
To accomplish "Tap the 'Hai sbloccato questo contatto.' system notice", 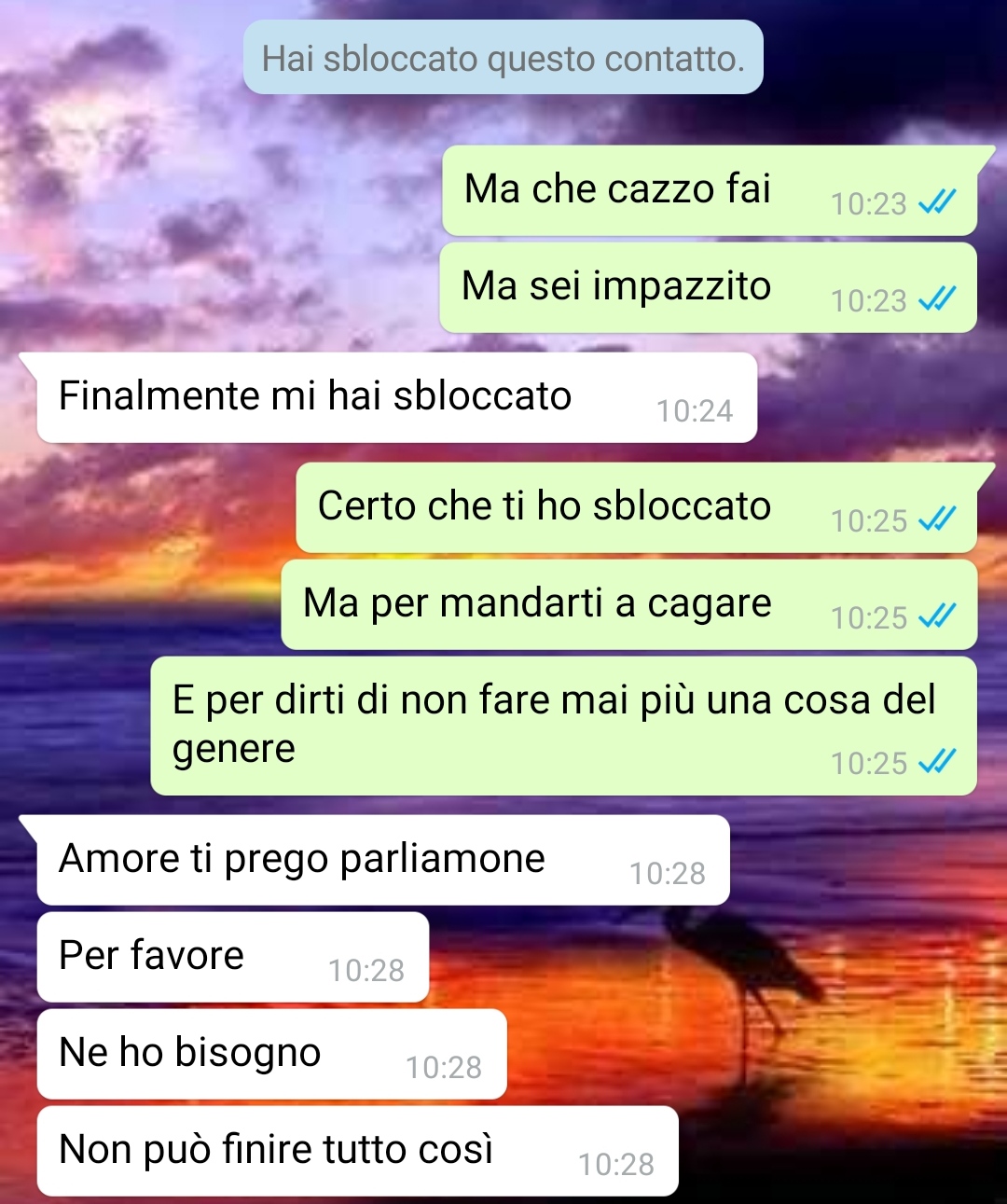I will click(x=504, y=58).
